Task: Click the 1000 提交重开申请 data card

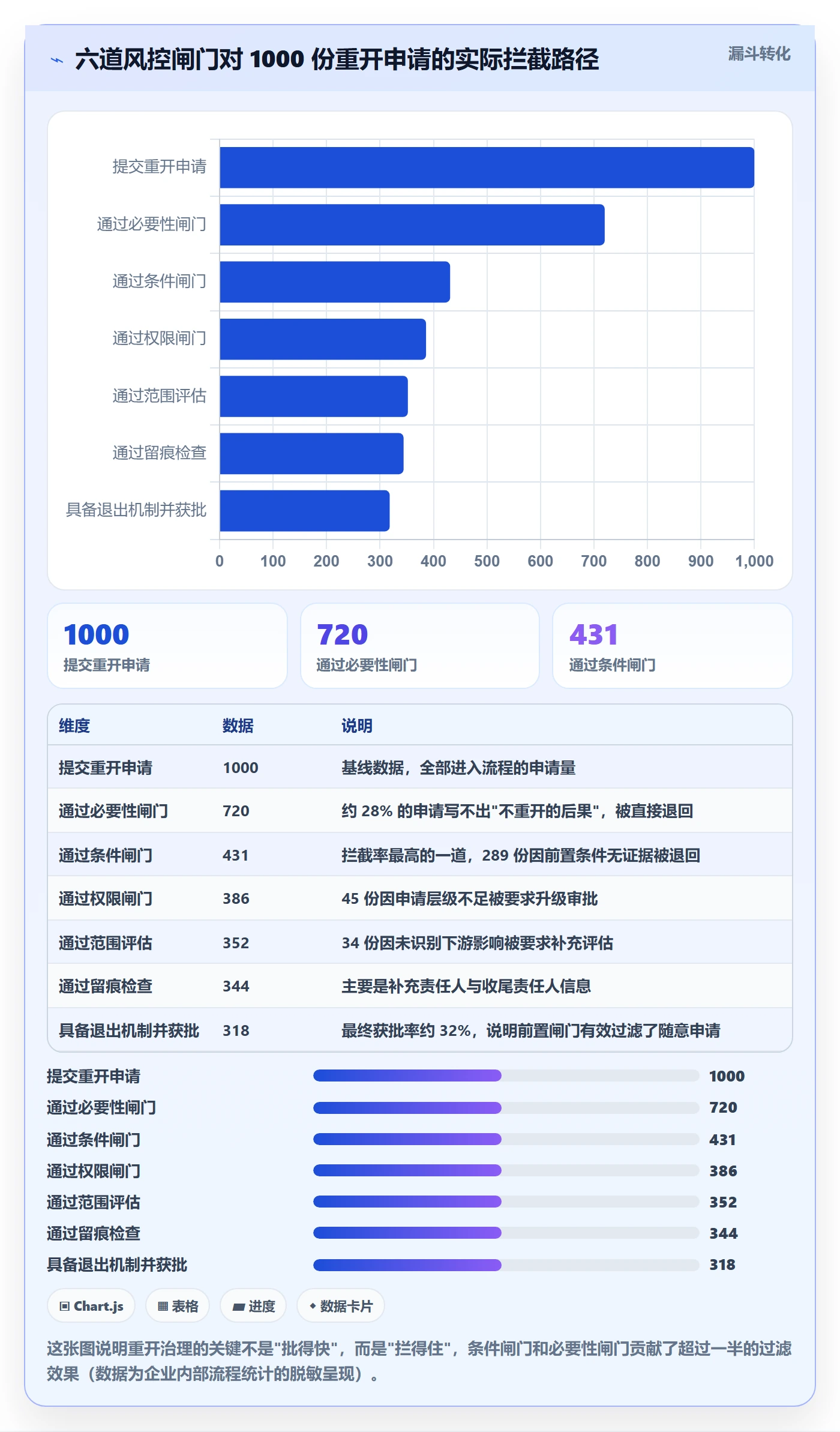Action: point(167,646)
